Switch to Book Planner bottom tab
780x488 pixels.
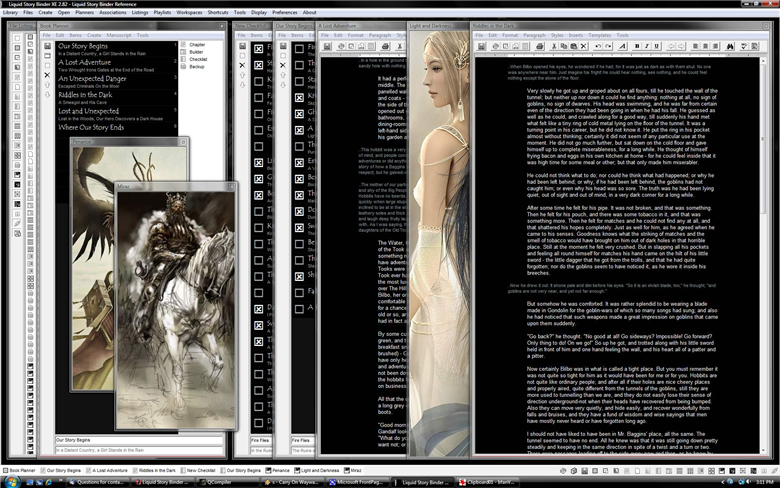pyautogui.click(x=19, y=470)
